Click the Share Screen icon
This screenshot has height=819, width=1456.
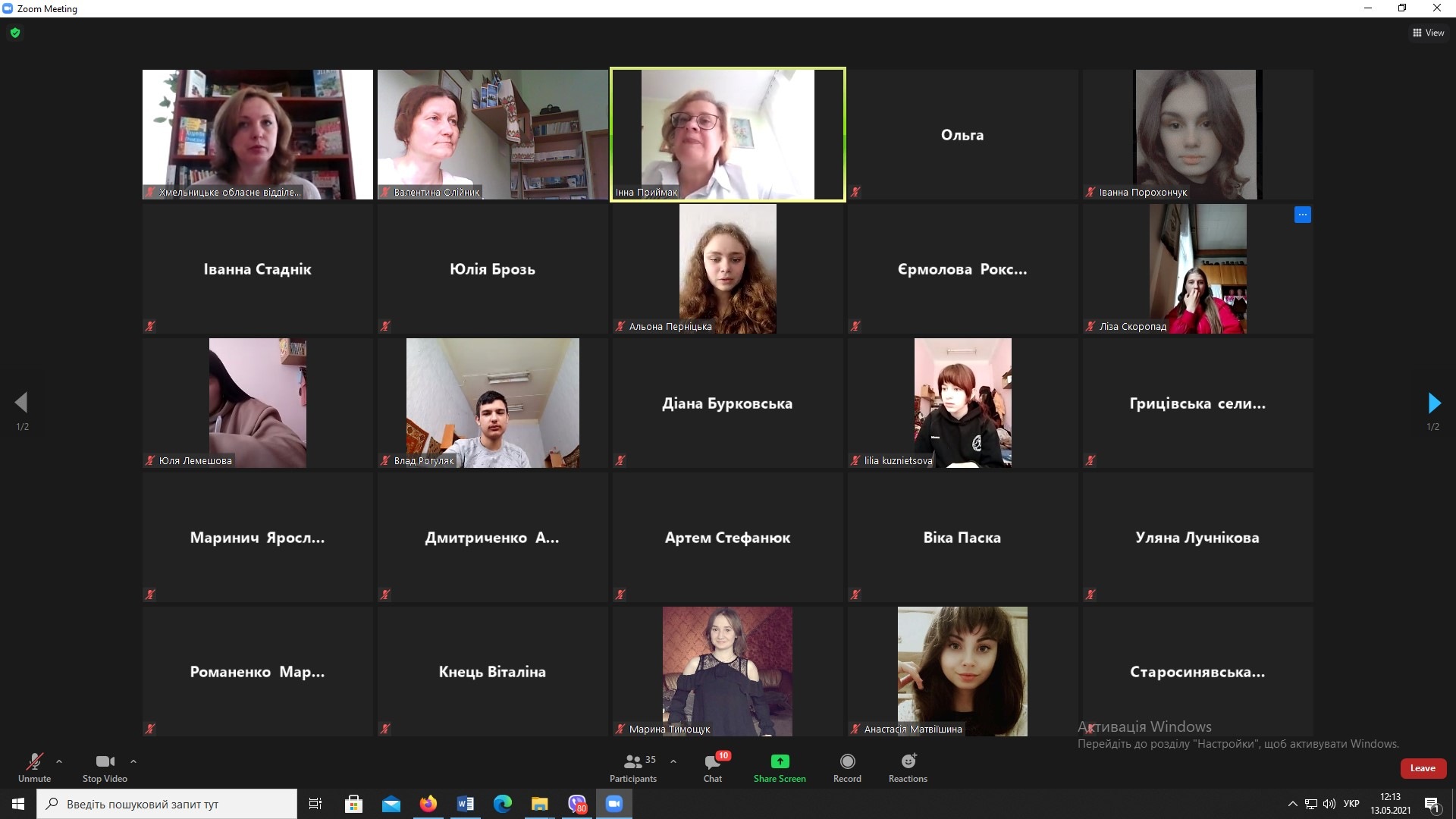[780, 761]
